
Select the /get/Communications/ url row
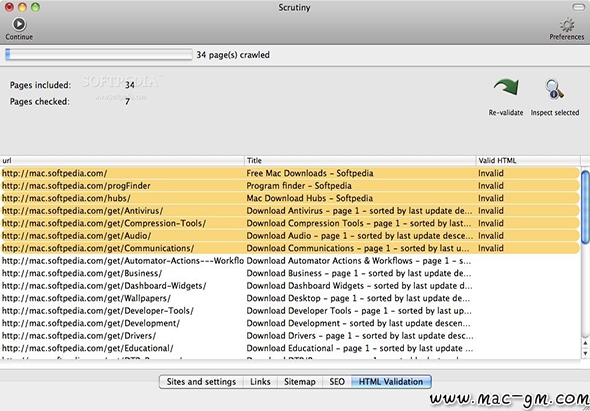tap(290, 248)
